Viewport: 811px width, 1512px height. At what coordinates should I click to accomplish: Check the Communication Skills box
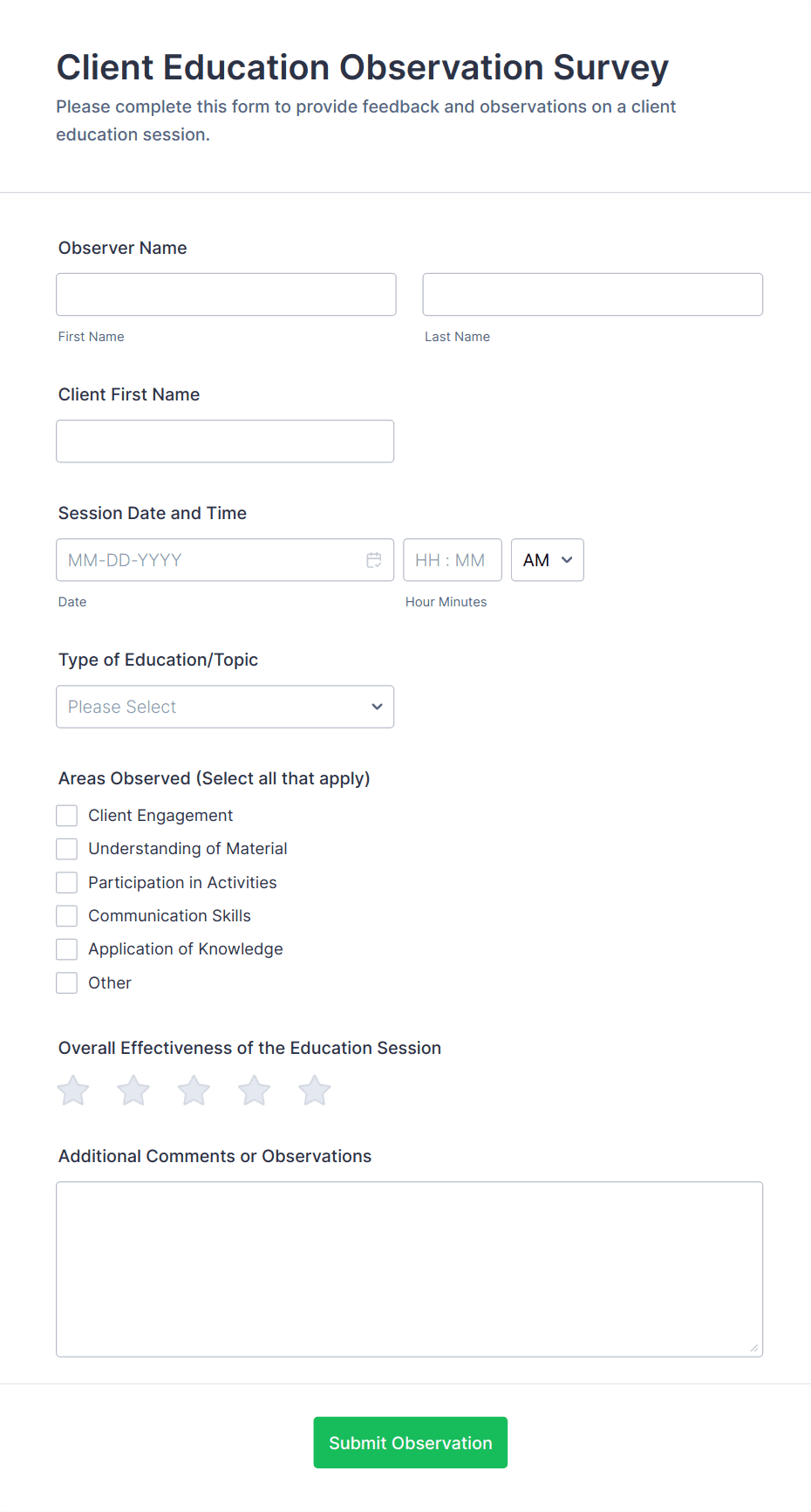click(x=67, y=916)
